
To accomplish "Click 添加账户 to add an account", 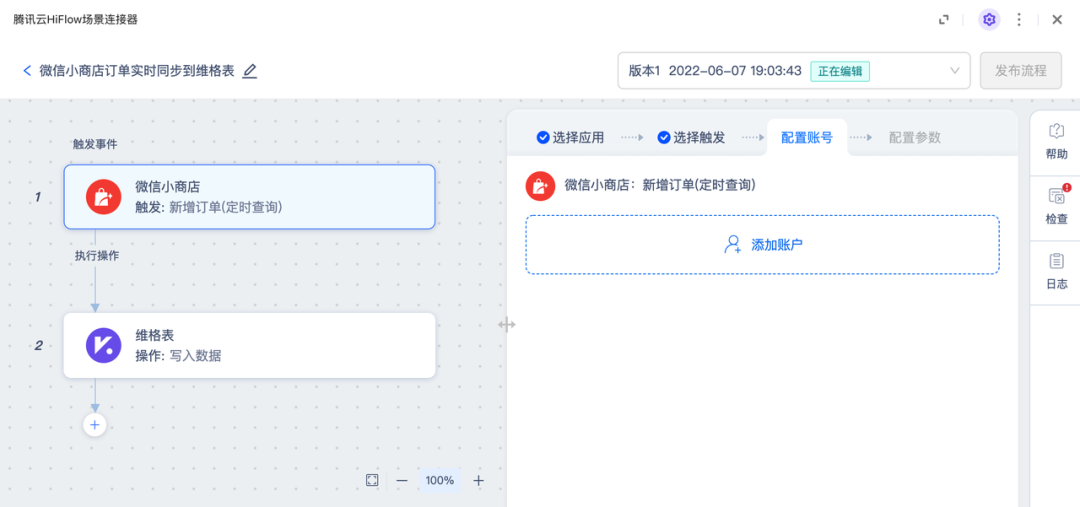I will pos(763,245).
